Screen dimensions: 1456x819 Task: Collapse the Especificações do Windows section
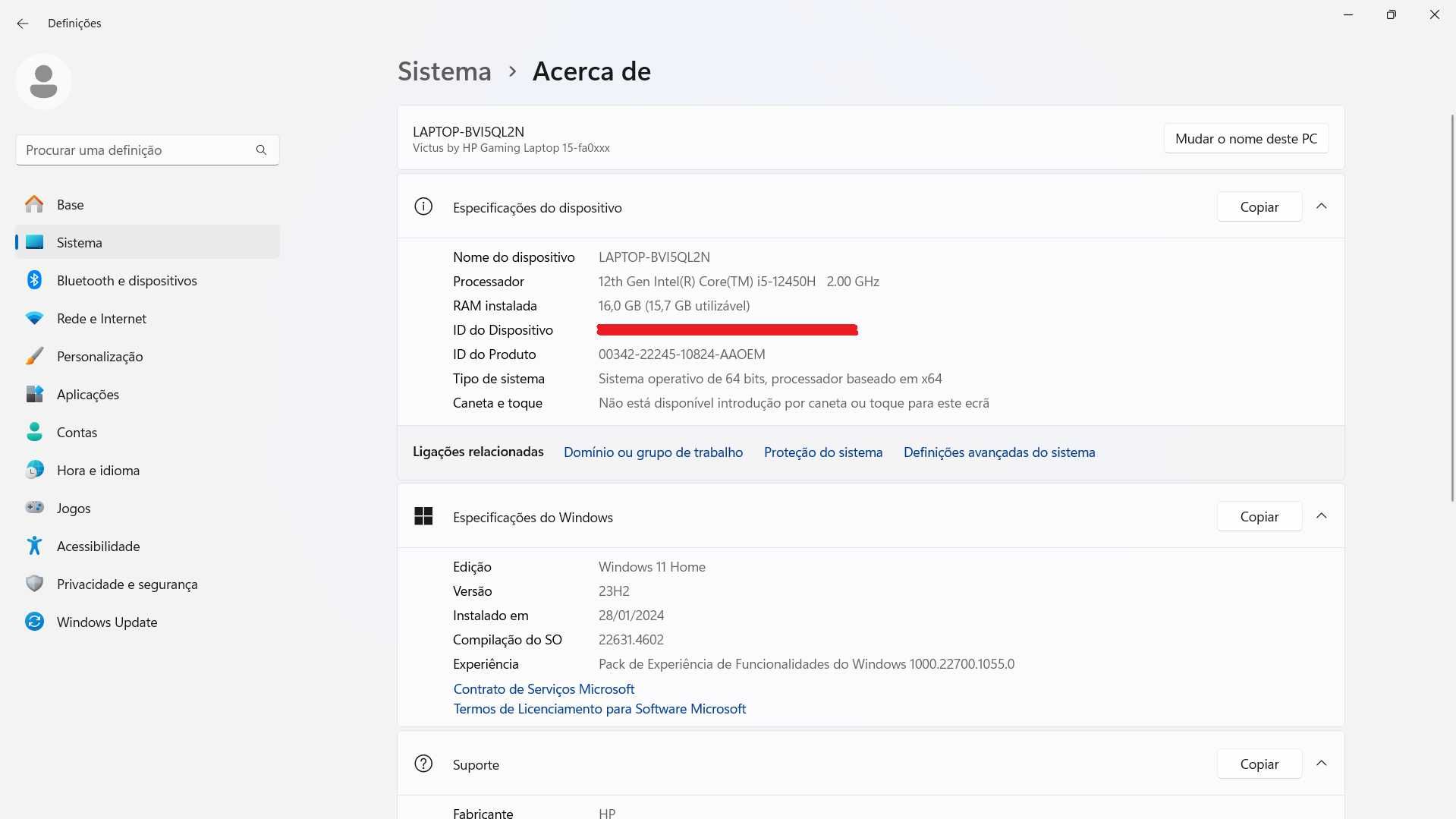point(1322,516)
